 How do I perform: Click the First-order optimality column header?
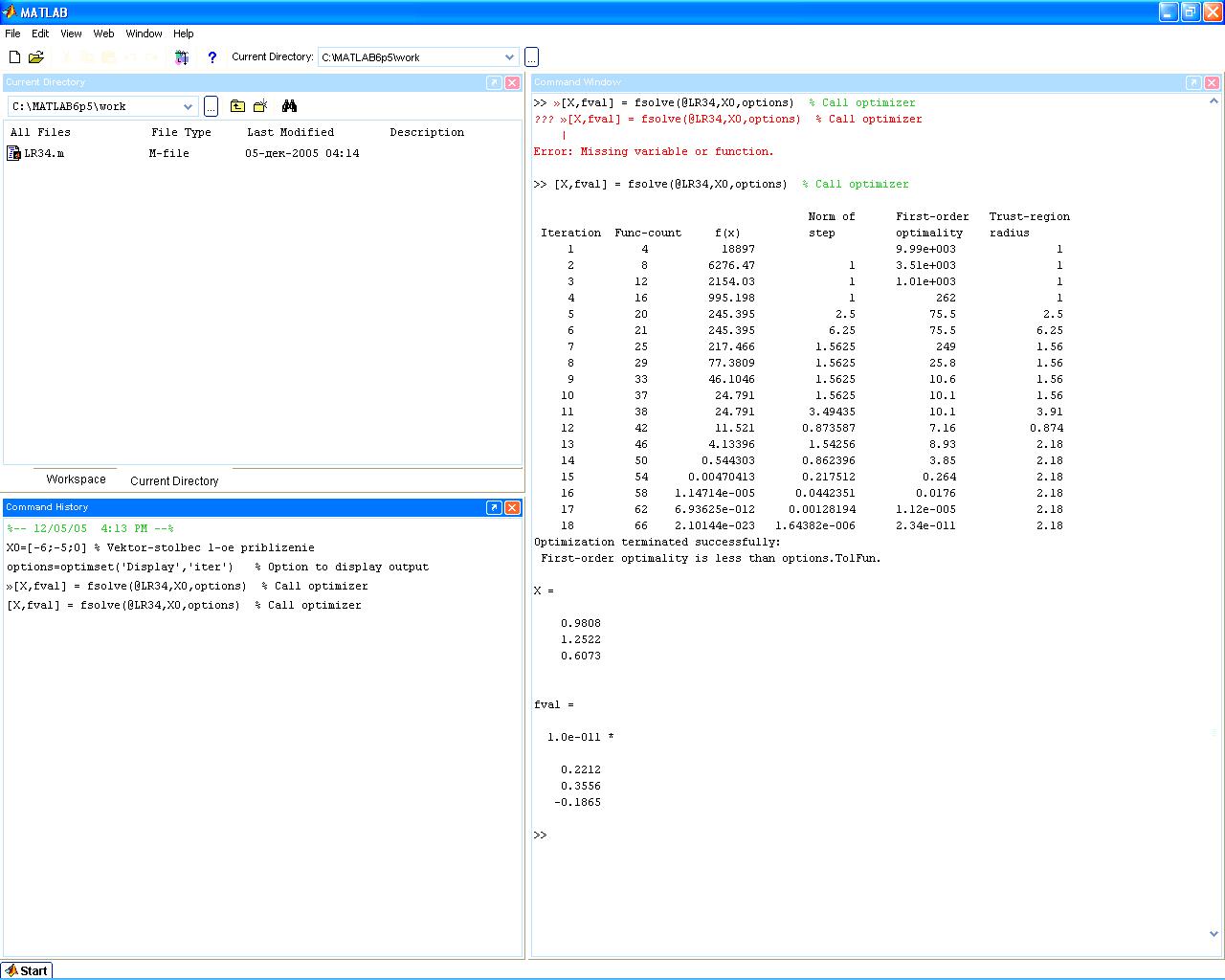coord(932,225)
